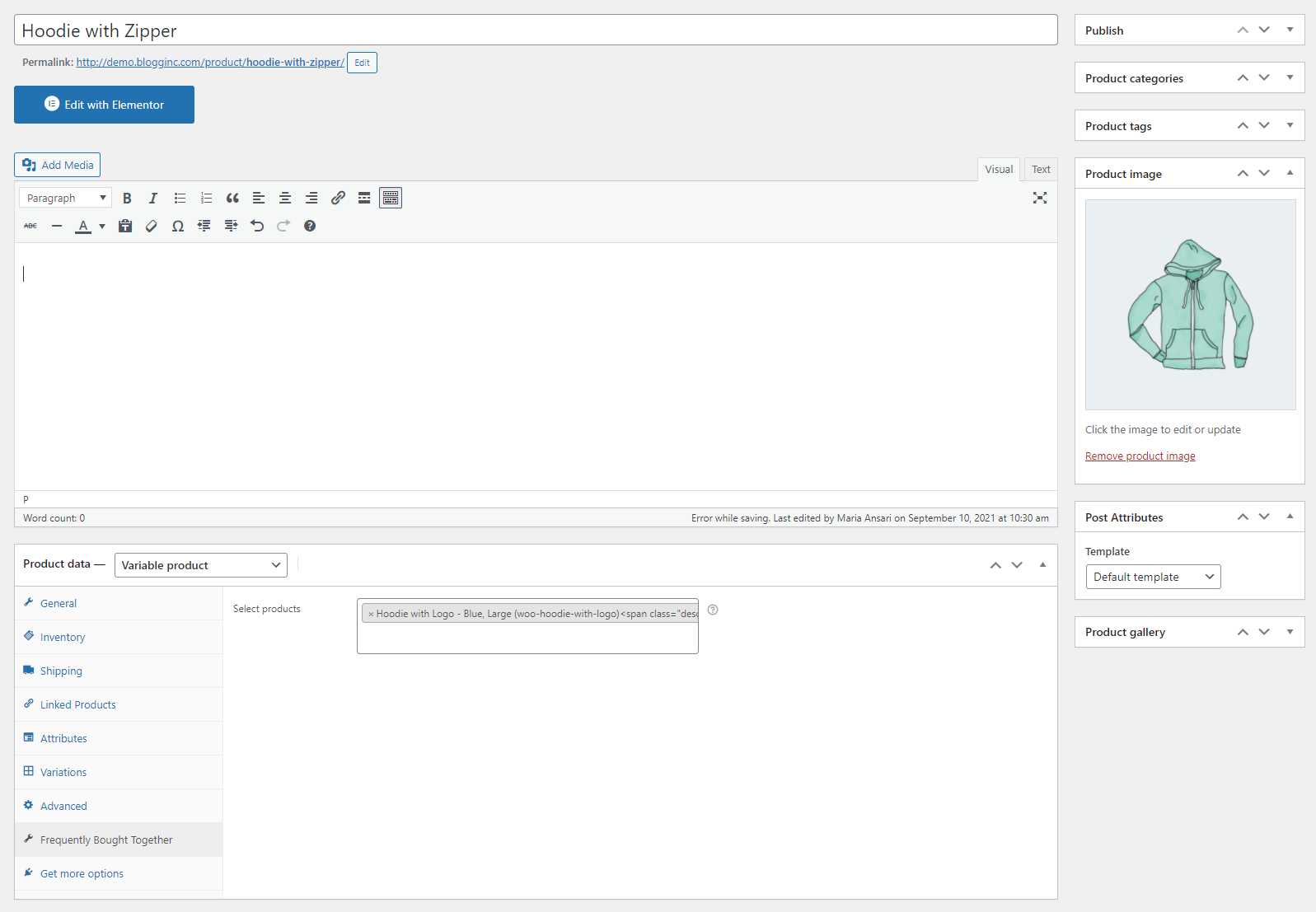Undo the last editor change
This screenshot has height=912, width=1316.
coord(257,226)
